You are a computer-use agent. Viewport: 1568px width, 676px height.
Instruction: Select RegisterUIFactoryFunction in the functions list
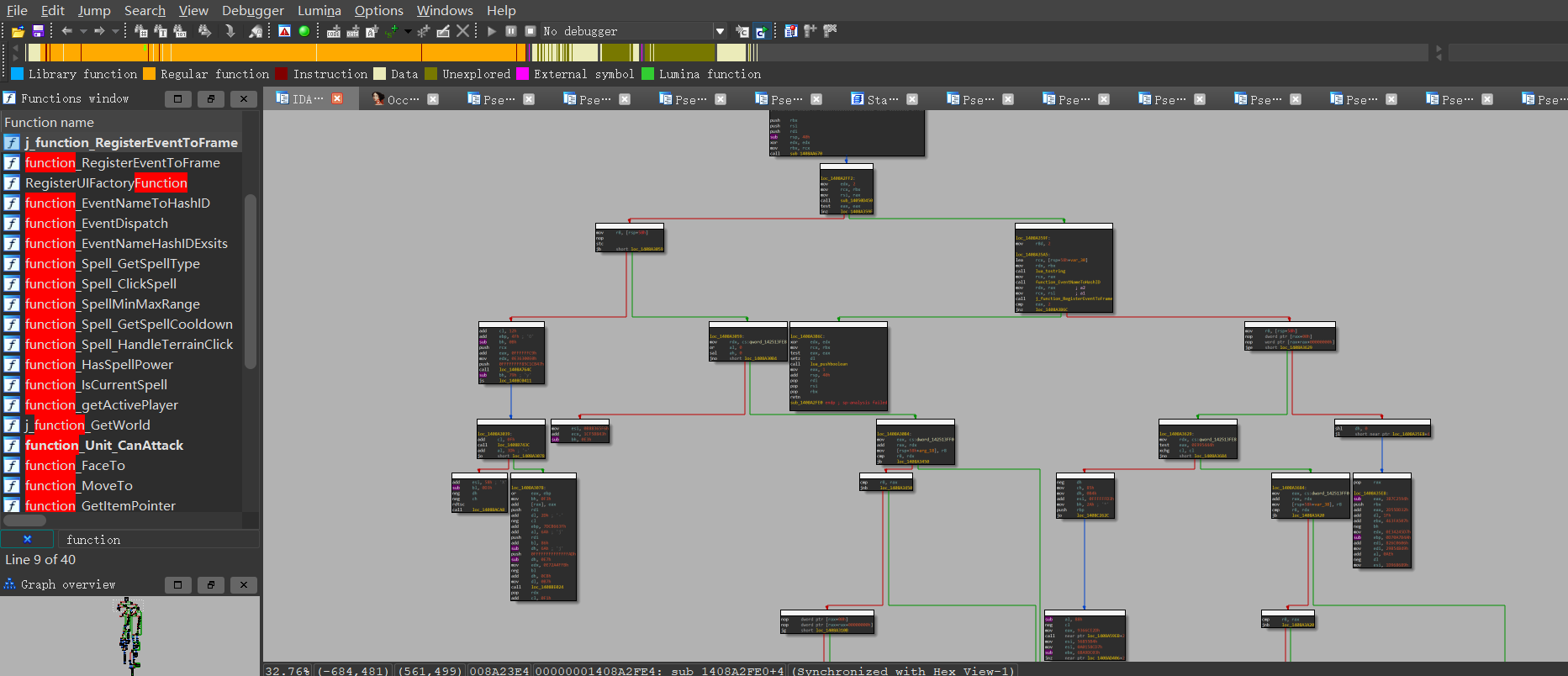[x=123, y=183]
